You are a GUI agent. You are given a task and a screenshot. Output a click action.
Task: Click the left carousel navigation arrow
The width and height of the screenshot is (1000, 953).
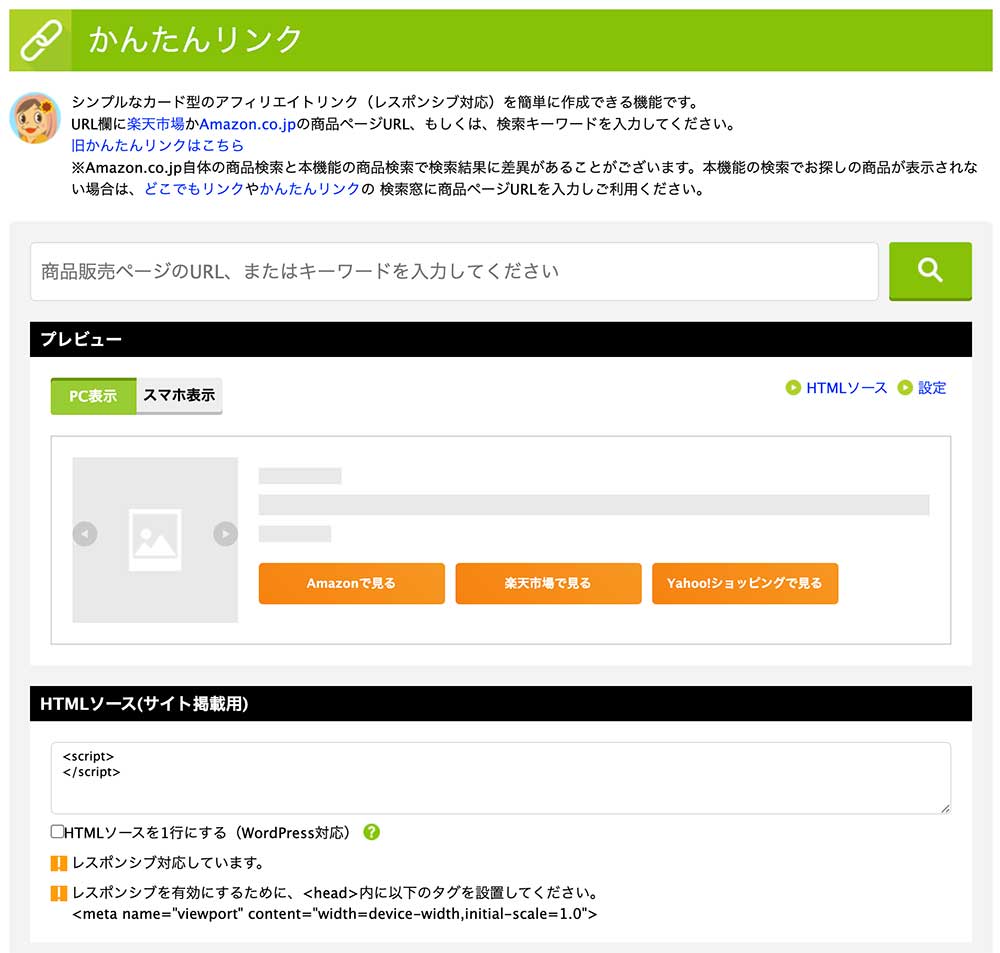coord(85,533)
